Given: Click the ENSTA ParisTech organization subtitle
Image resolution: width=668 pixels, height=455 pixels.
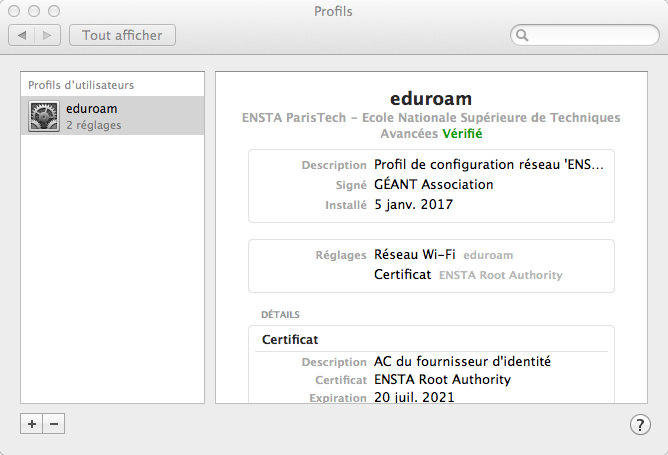Looking at the screenshot, I should point(431,126).
